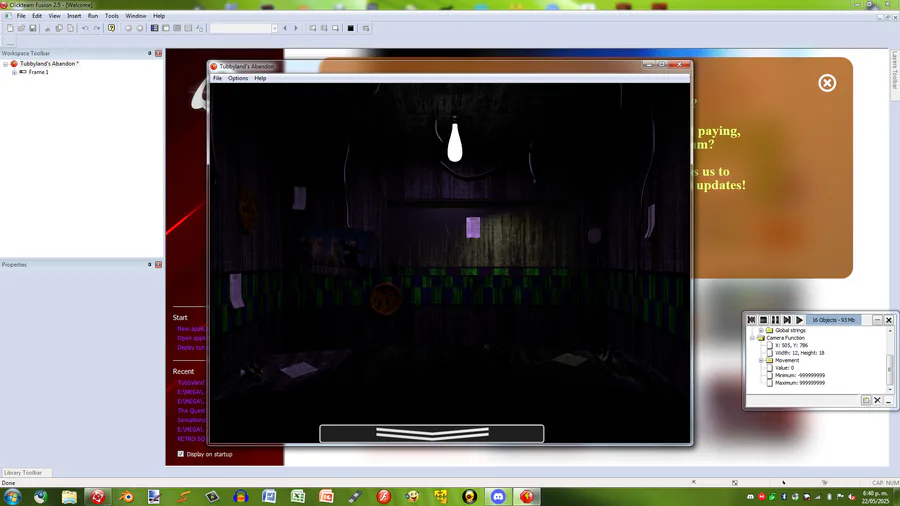Click the hanging light bulb in game
Screen dimensions: 900x506
455,142
